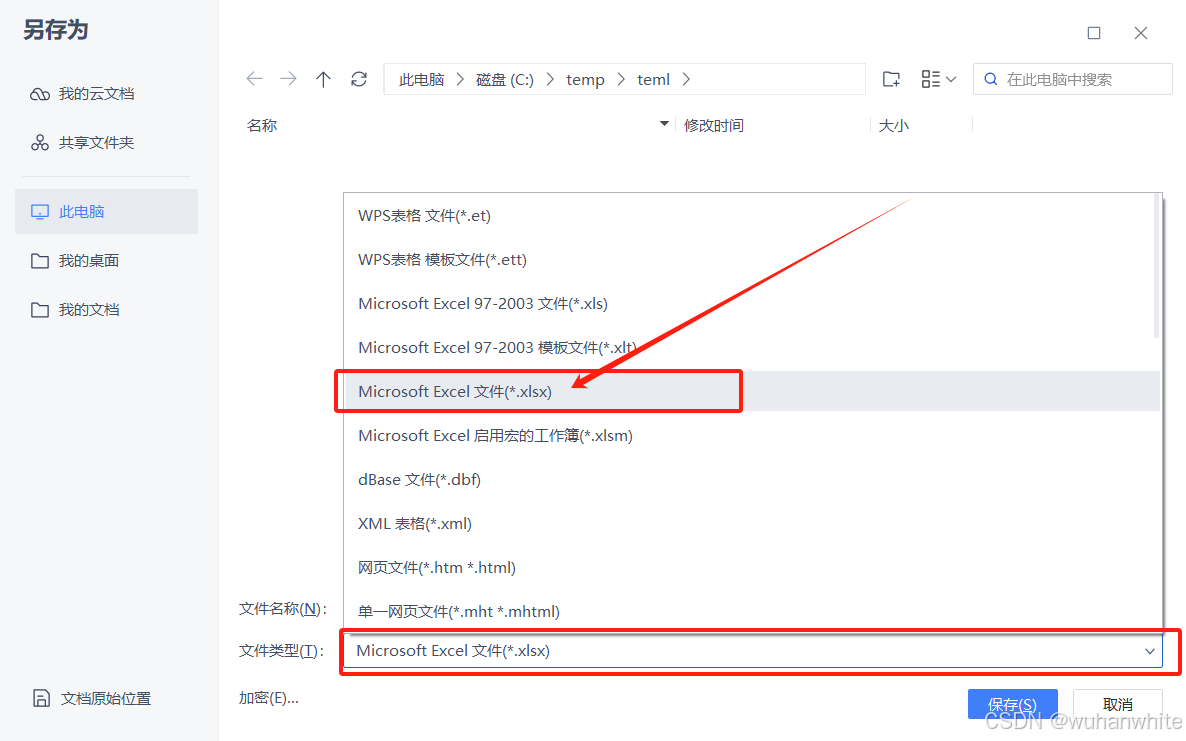Sort files by 修改时间 column
This screenshot has width=1186, height=741.
coord(713,126)
